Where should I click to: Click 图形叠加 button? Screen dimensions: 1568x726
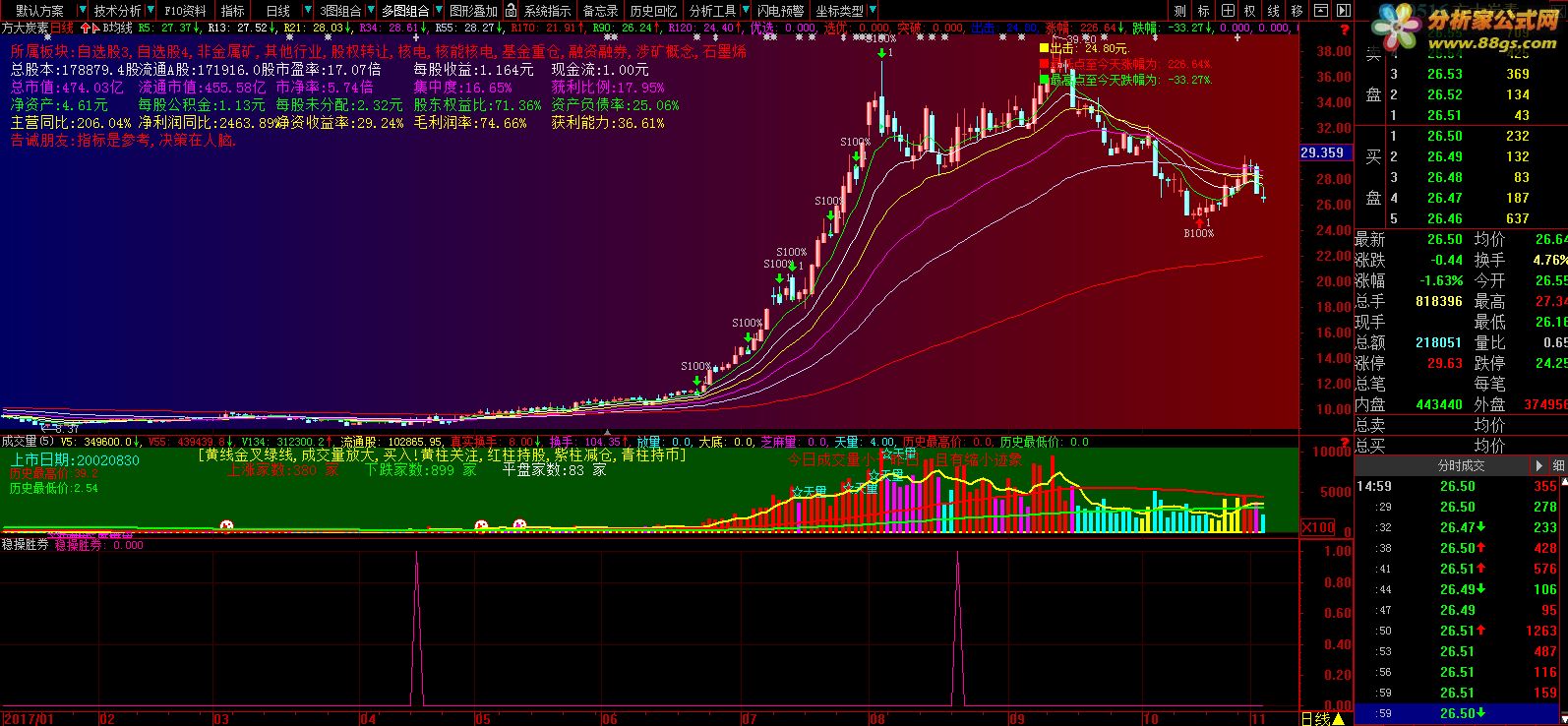point(474,11)
